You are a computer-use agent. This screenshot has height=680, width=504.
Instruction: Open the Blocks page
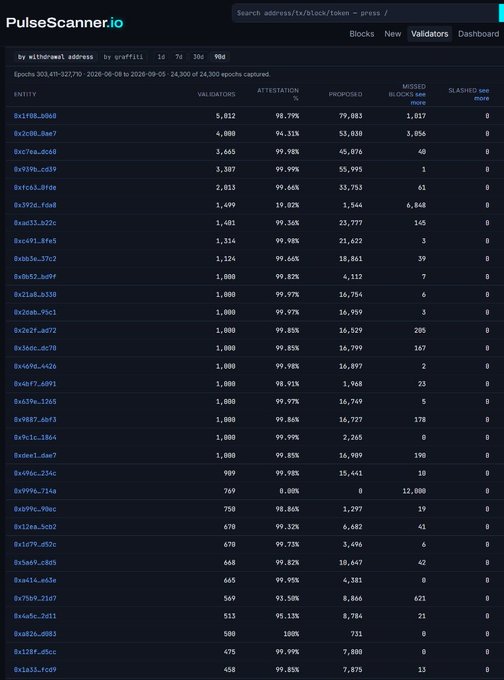coord(362,34)
